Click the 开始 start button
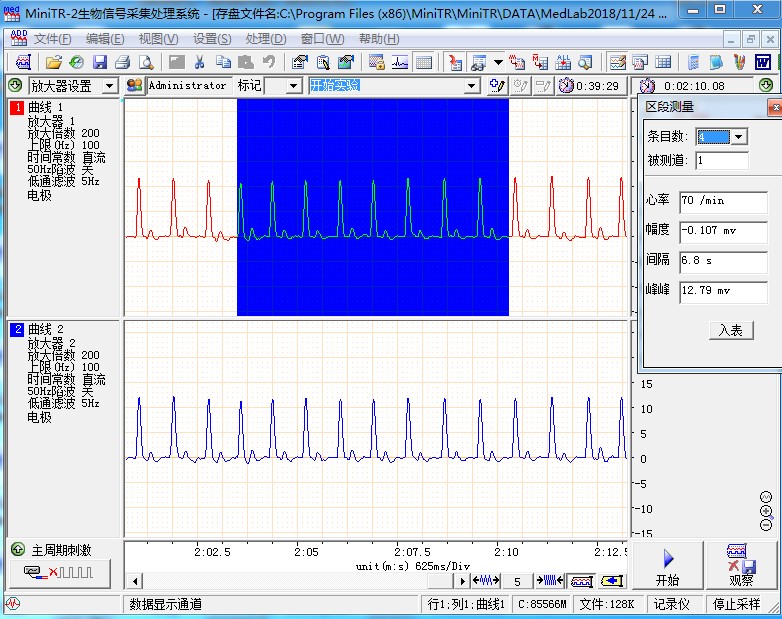The image size is (782, 619). click(x=667, y=566)
